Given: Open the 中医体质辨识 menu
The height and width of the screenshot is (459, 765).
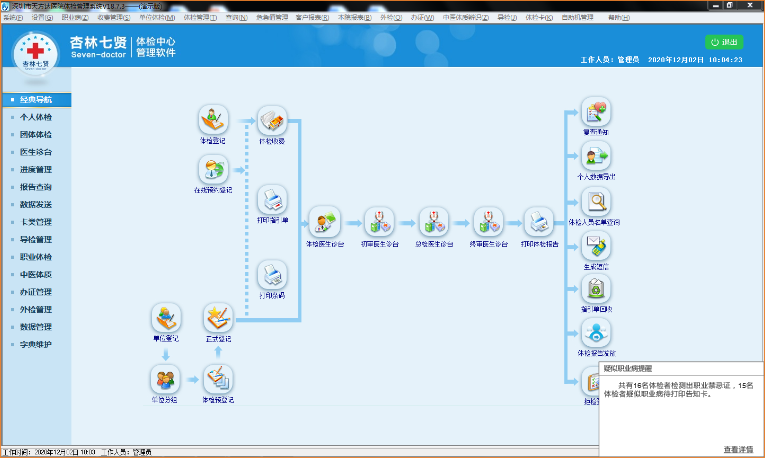Looking at the screenshot, I should 466,18.
